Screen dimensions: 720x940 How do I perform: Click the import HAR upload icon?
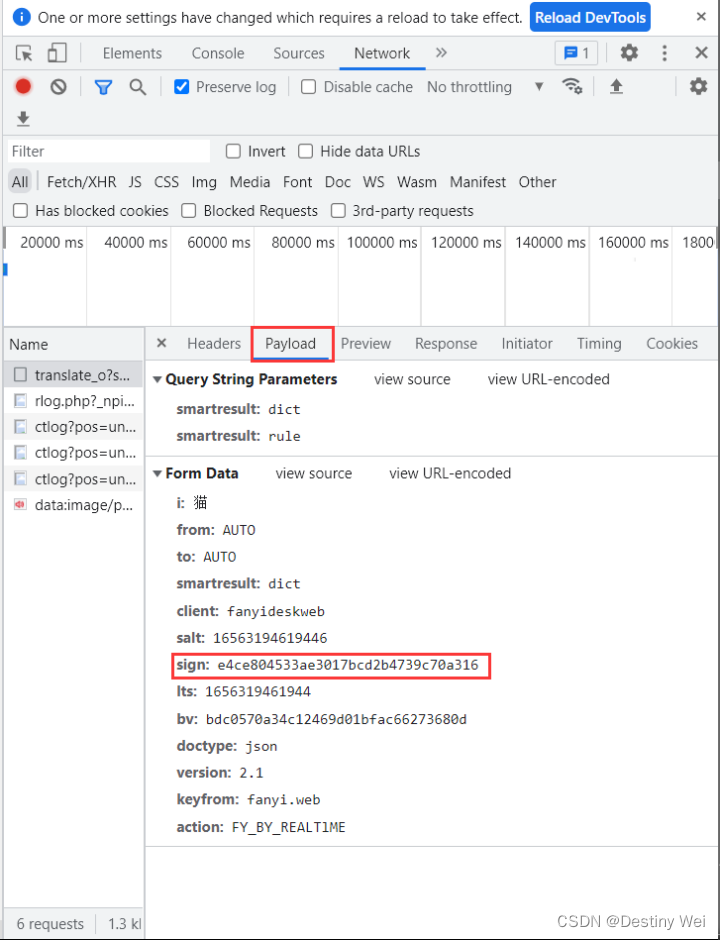(616, 87)
